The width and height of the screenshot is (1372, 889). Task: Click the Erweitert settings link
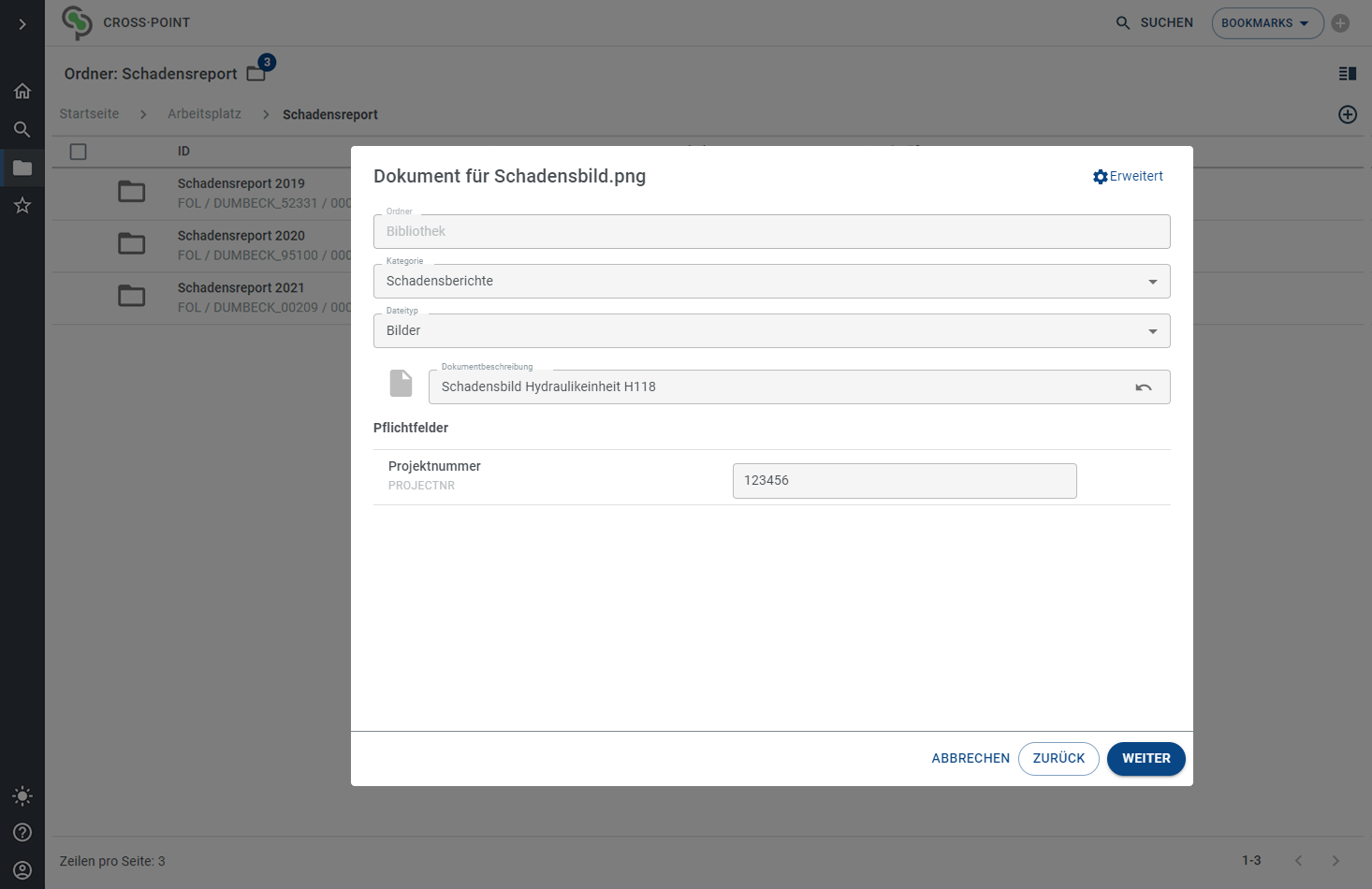1128,177
